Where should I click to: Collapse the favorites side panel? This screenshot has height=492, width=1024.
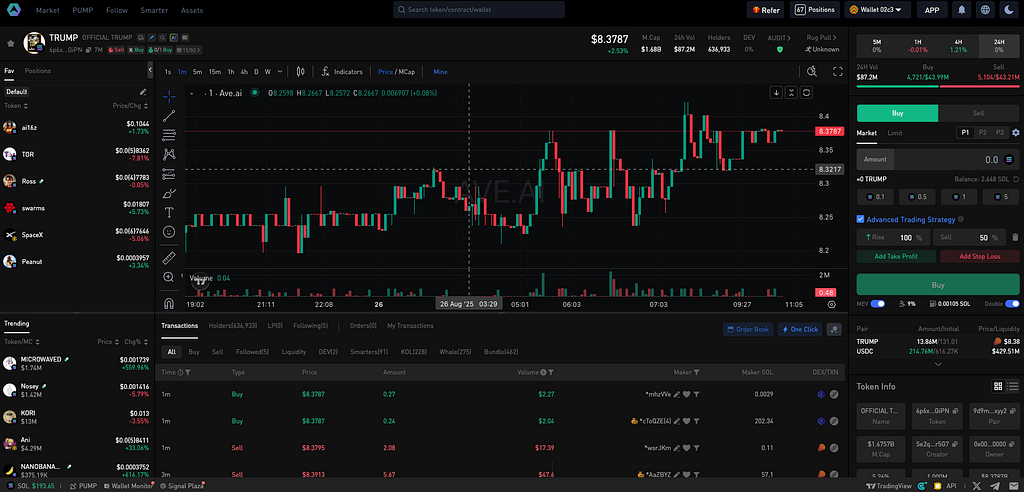click(150, 69)
